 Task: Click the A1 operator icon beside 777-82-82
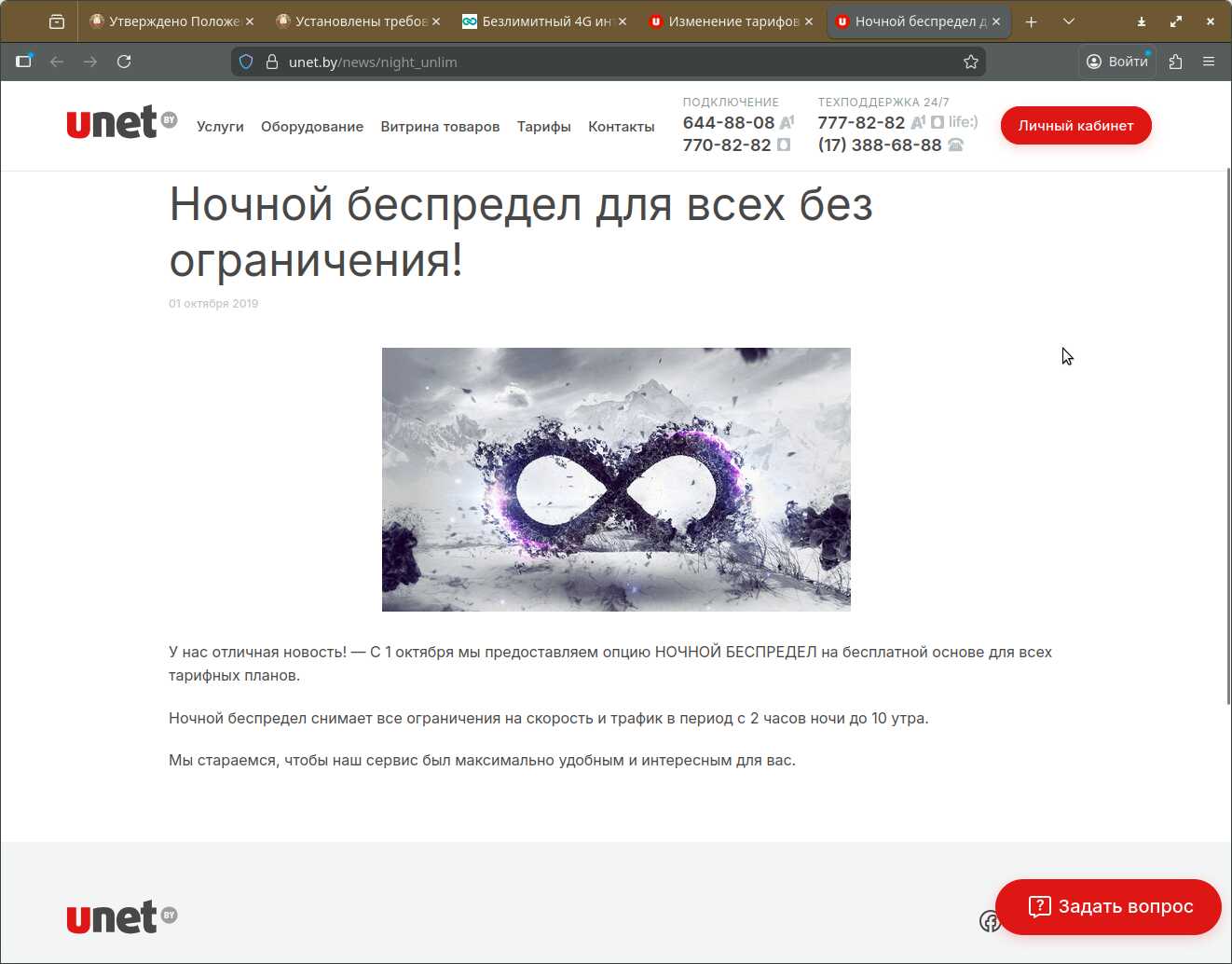tap(918, 122)
